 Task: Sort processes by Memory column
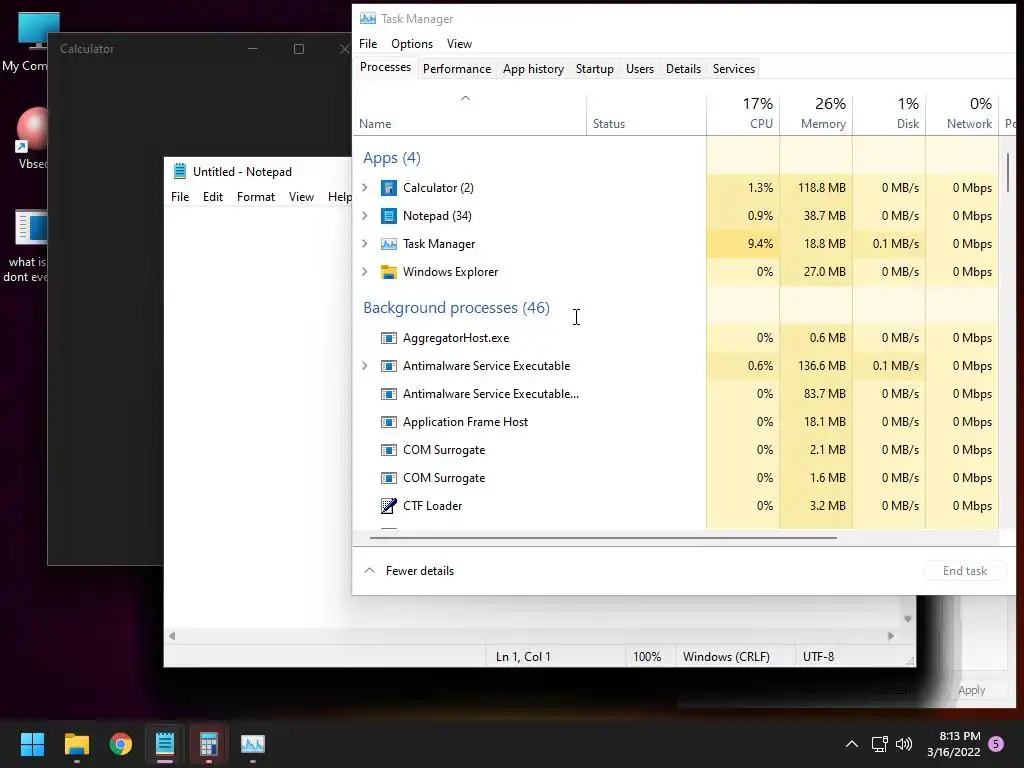point(816,114)
